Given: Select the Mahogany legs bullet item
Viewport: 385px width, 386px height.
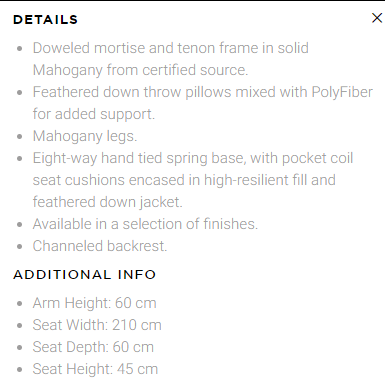Looking at the screenshot, I should (85, 136).
